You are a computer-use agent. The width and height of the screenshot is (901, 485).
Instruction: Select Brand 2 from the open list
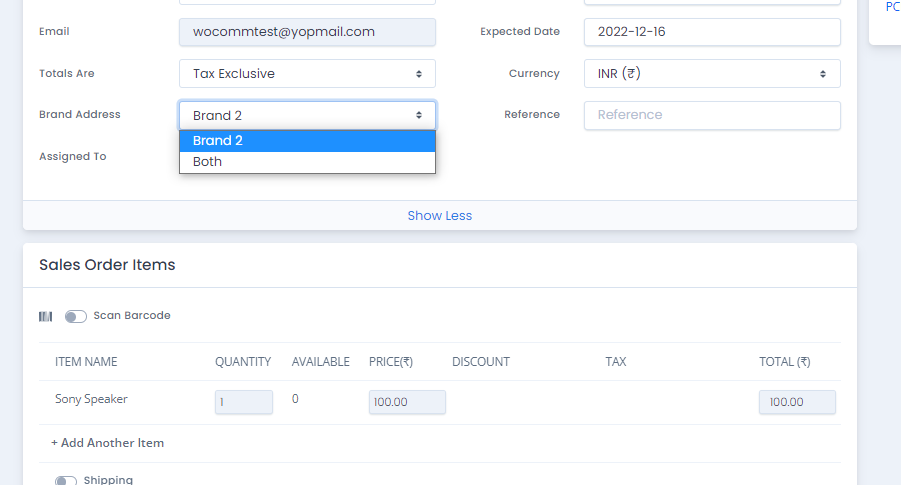[x=307, y=141]
